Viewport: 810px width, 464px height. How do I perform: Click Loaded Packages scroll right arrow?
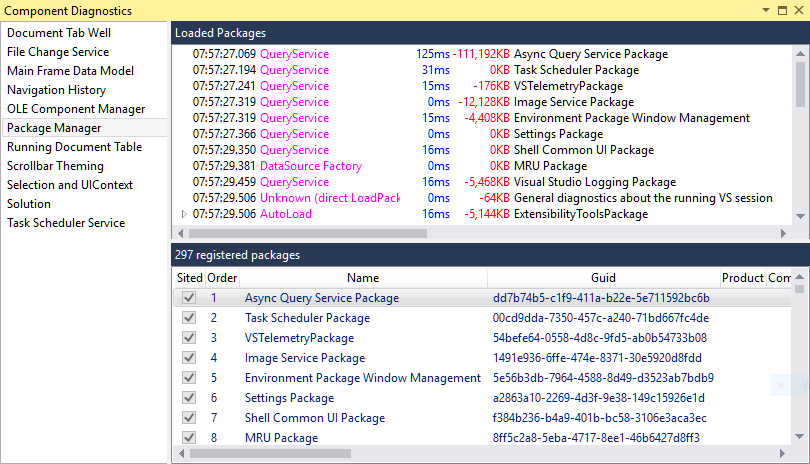click(x=783, y=234)
